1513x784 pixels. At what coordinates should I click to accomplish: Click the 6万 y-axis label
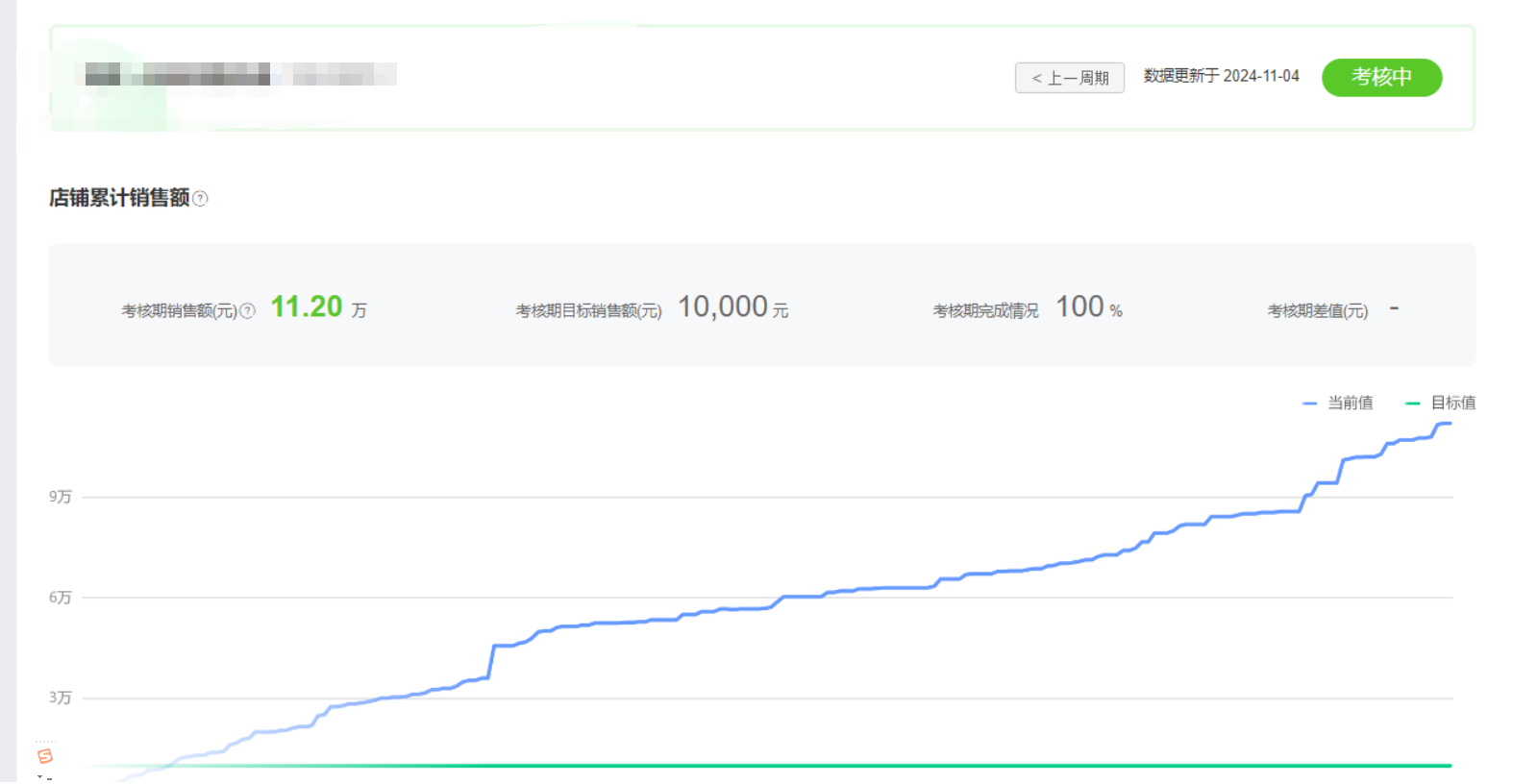click(x=61, y=598)
